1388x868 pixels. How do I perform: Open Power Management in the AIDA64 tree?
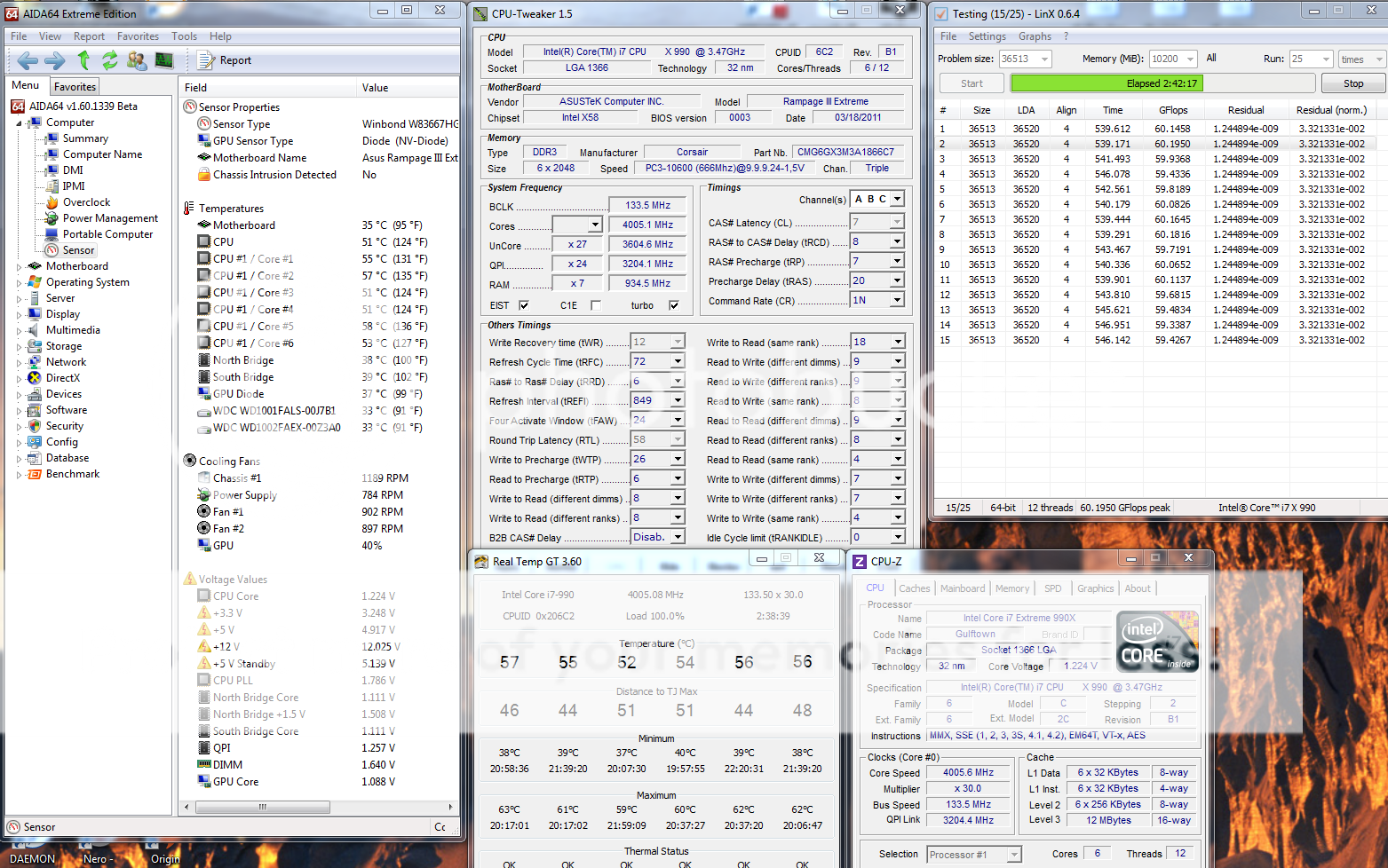[x=110, y=218]
